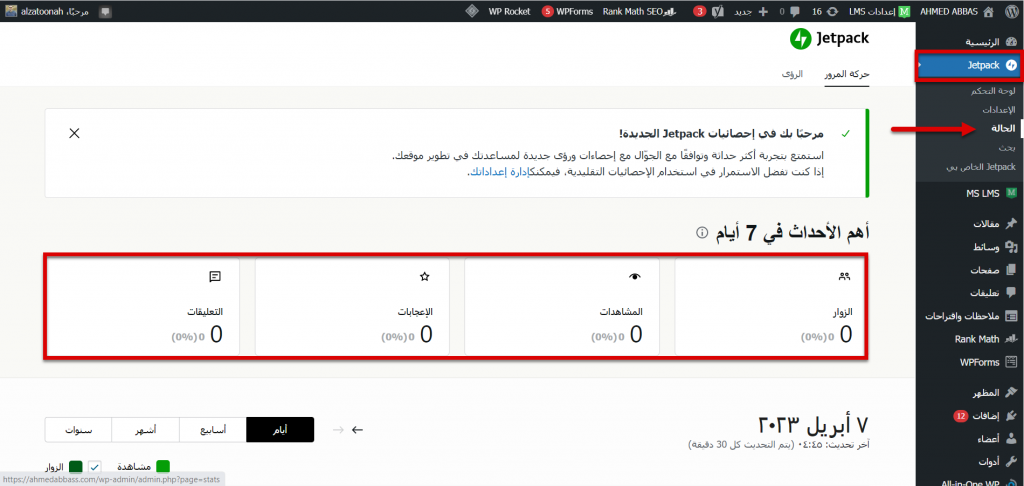Open Rank Math SEO admin bar menu
The height and width of the screenshot is (486, 1024).
coord(639,11)
